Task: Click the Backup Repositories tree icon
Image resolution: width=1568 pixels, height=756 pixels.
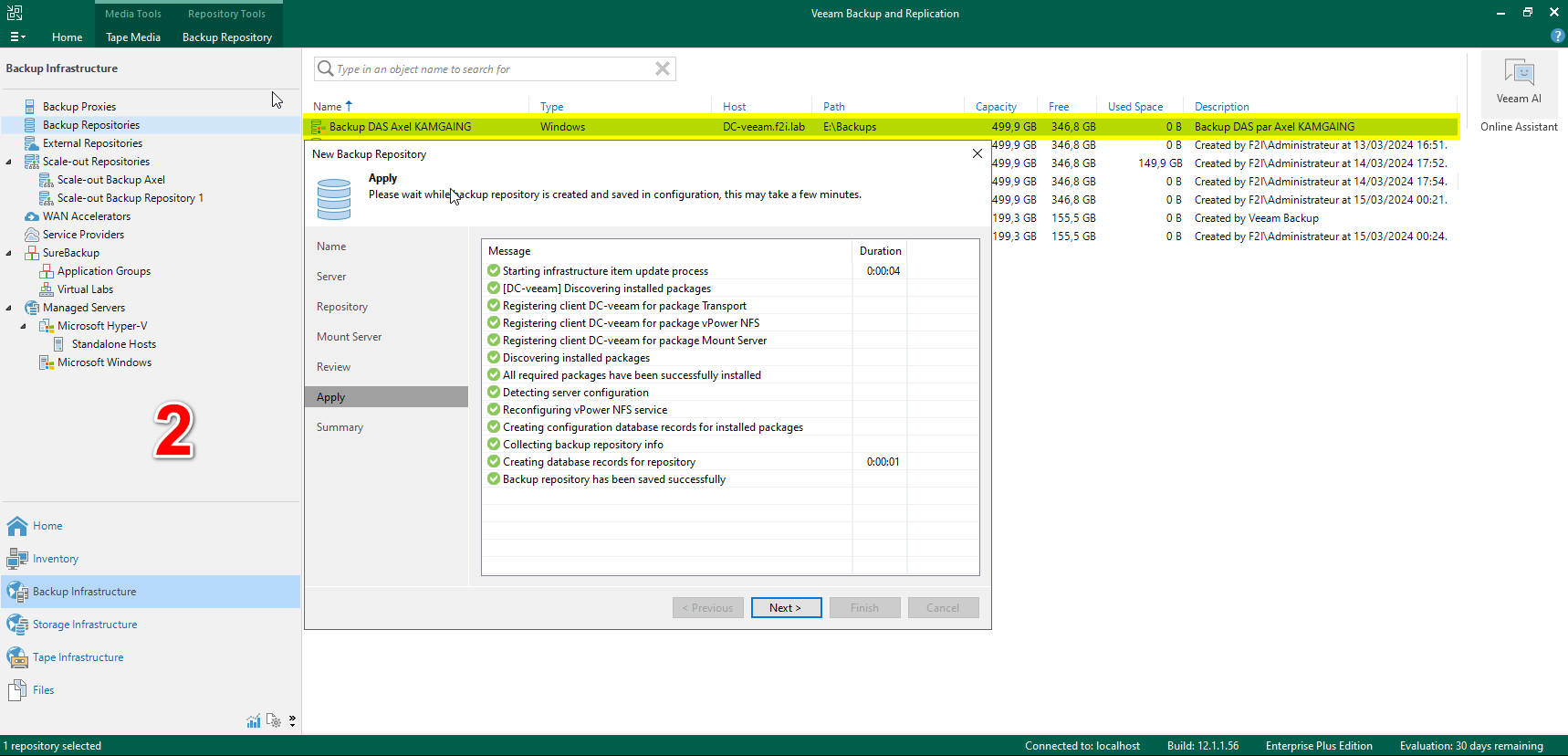Action: coord(30,125)
